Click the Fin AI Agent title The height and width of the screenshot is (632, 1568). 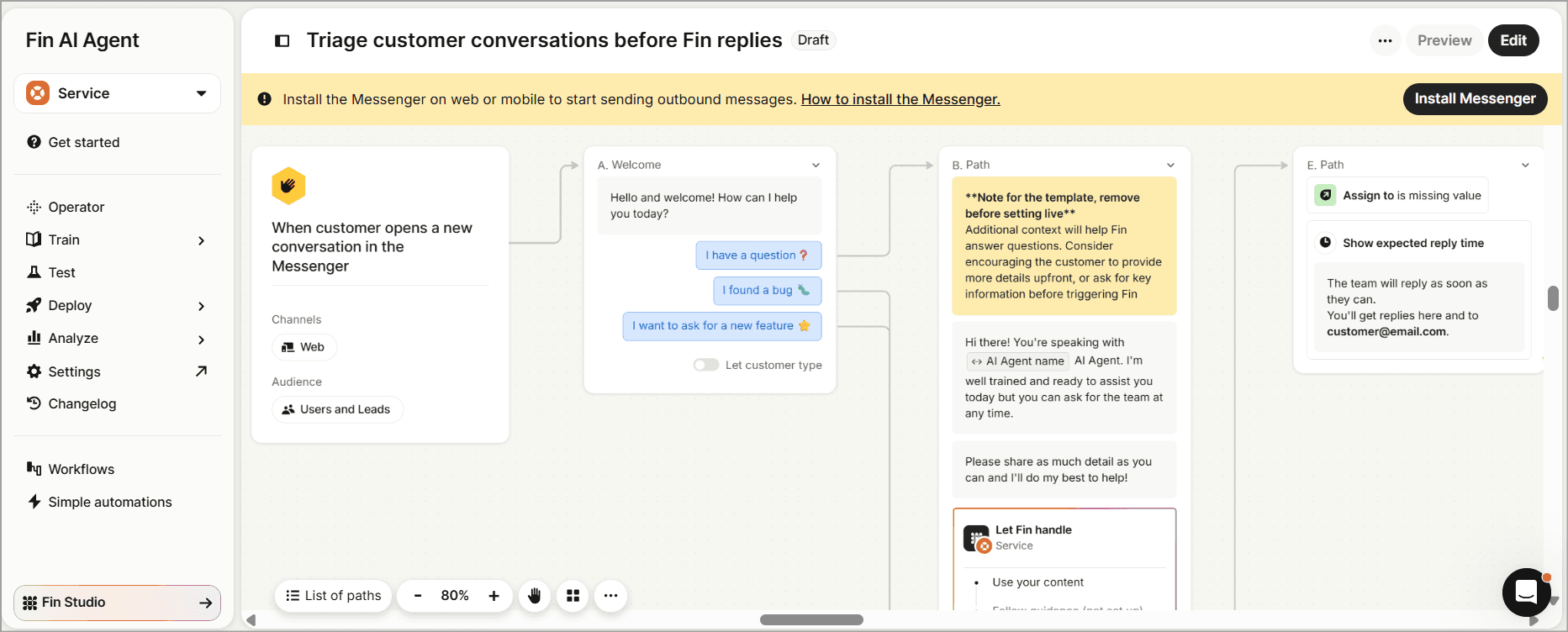(x=82, y=40)
